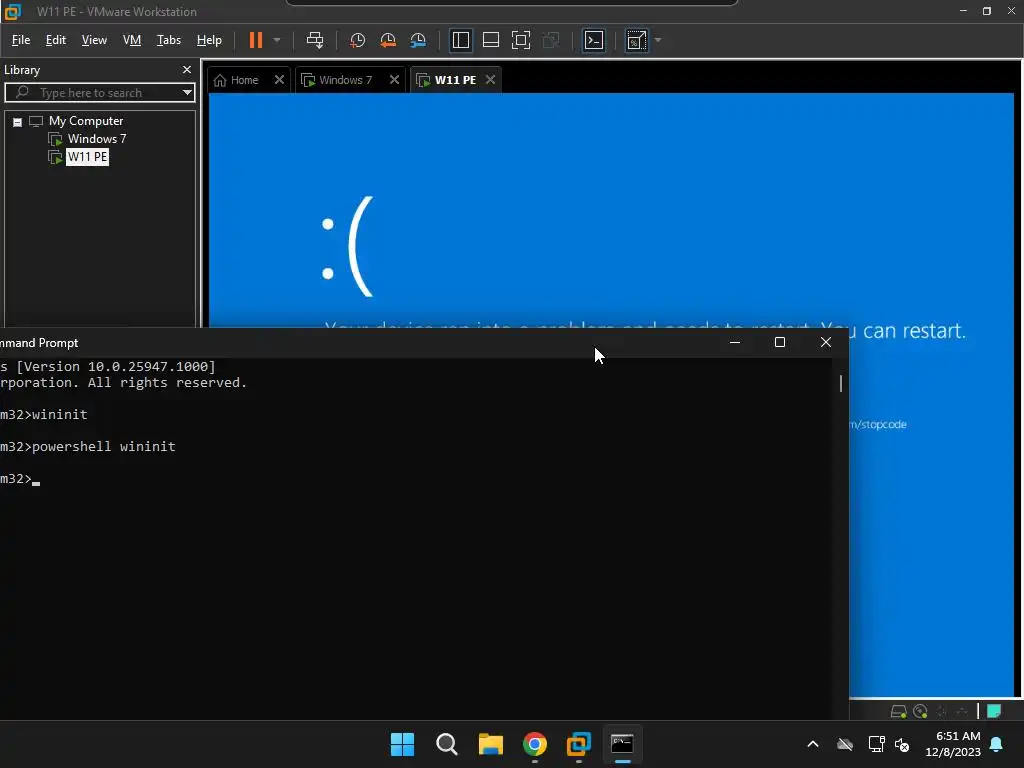Click the Command Prompt taskbar icon
The image size is (1024, 768).
[x=622, y=744]
